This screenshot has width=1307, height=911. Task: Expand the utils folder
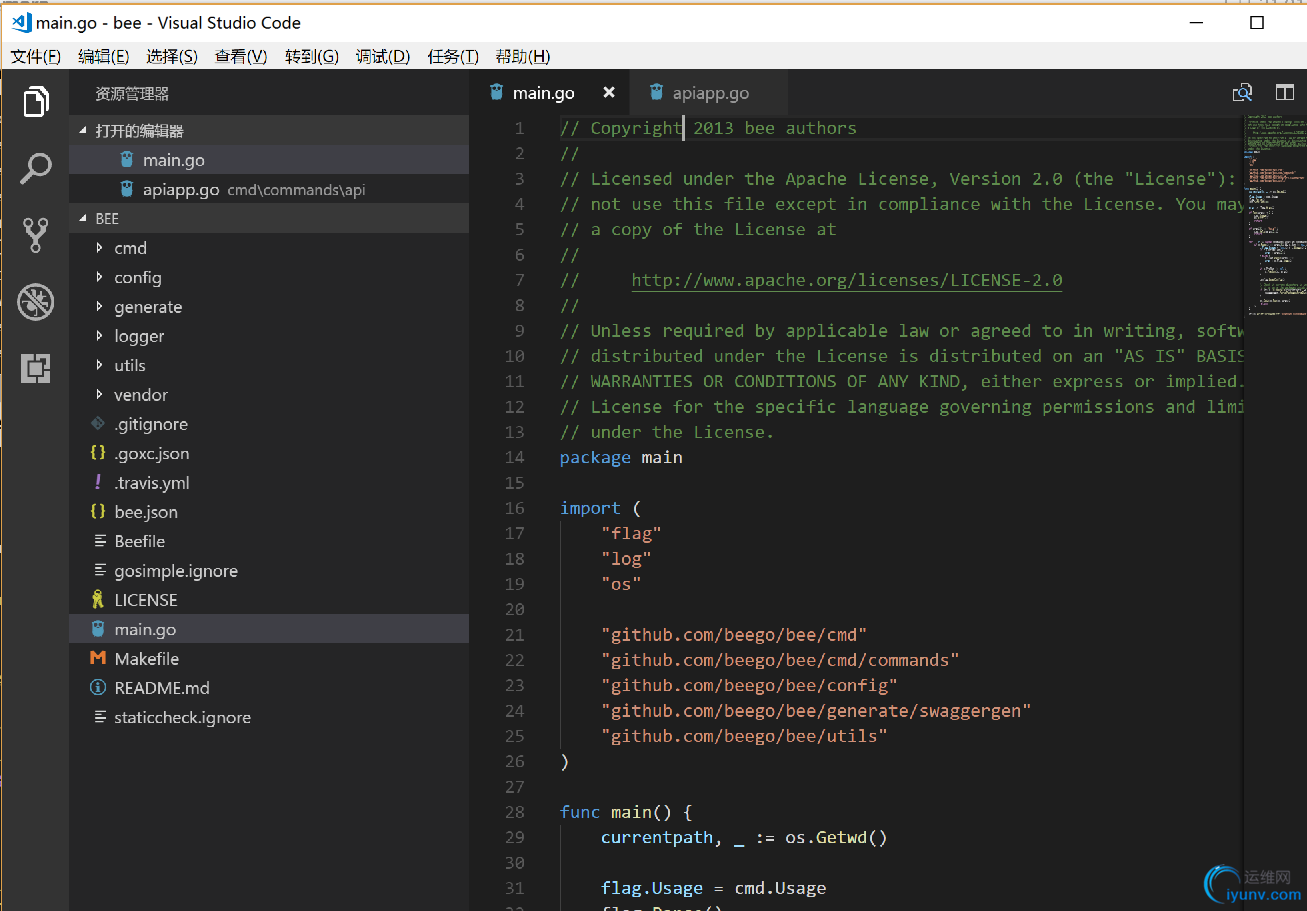click(99, 365)
